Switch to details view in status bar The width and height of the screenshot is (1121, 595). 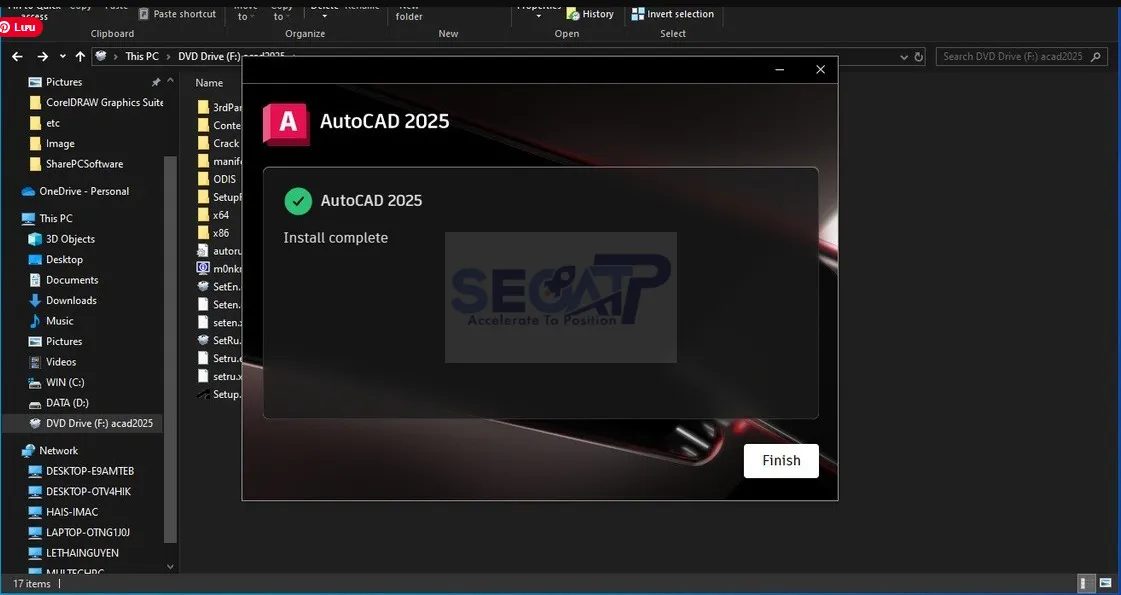tap(1085, 582)
